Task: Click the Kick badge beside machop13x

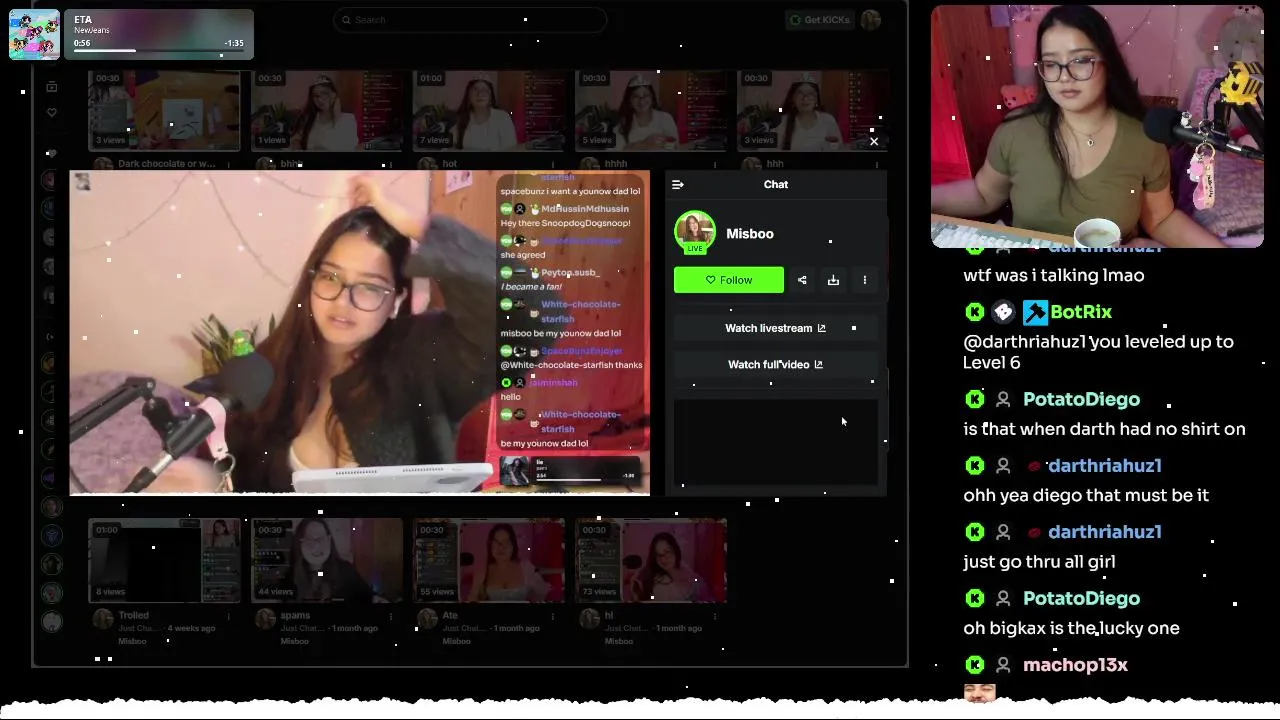Action: point(975,665)
